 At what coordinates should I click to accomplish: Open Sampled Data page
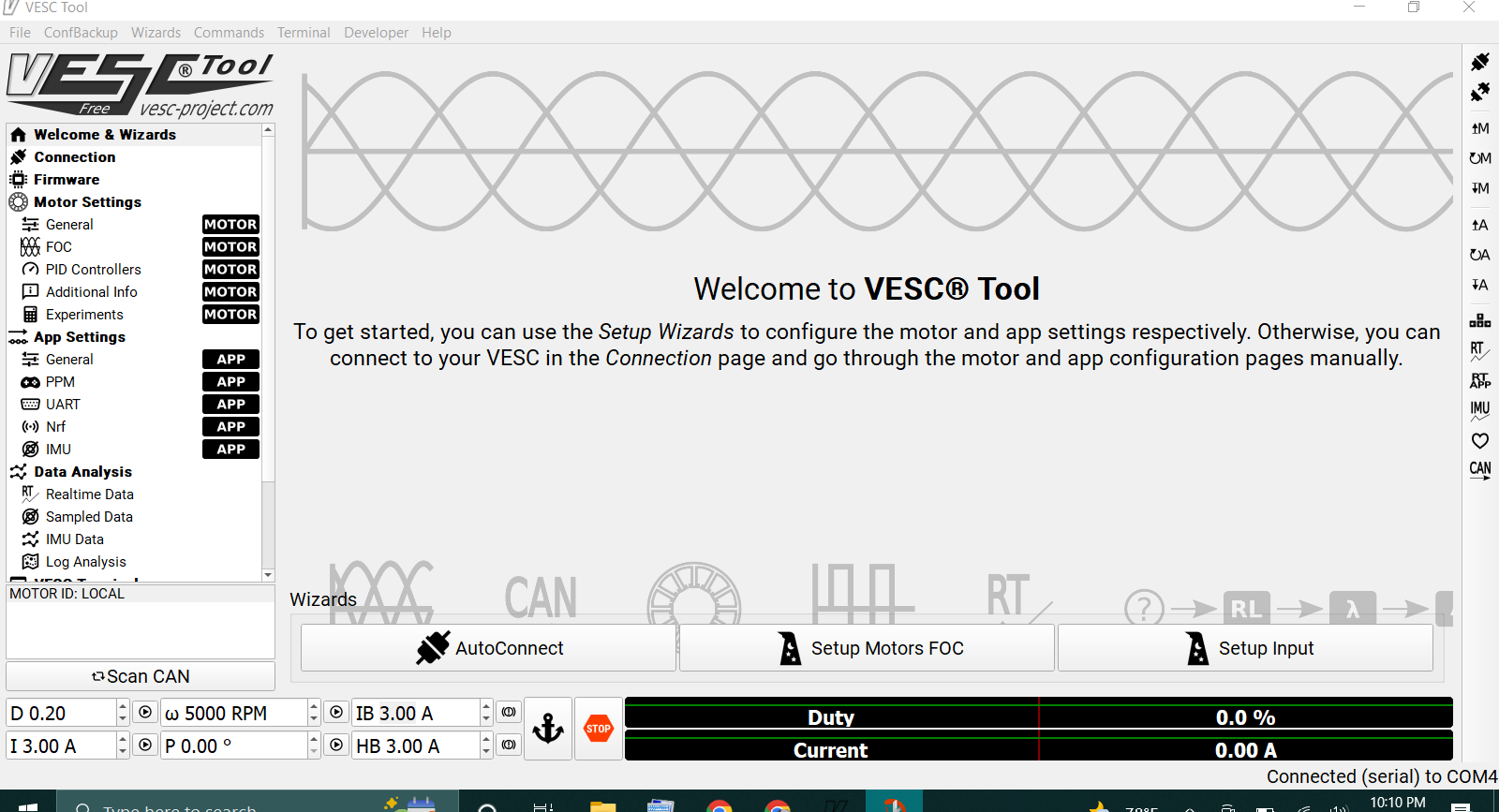(x=135, y=517)
